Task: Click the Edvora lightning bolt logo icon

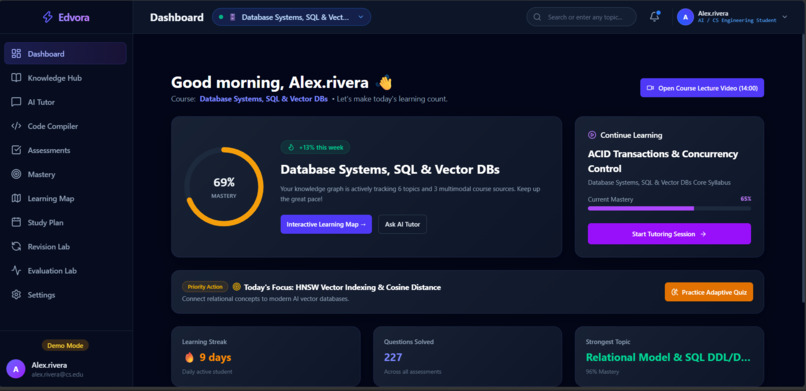Action: tap(48, 17)
